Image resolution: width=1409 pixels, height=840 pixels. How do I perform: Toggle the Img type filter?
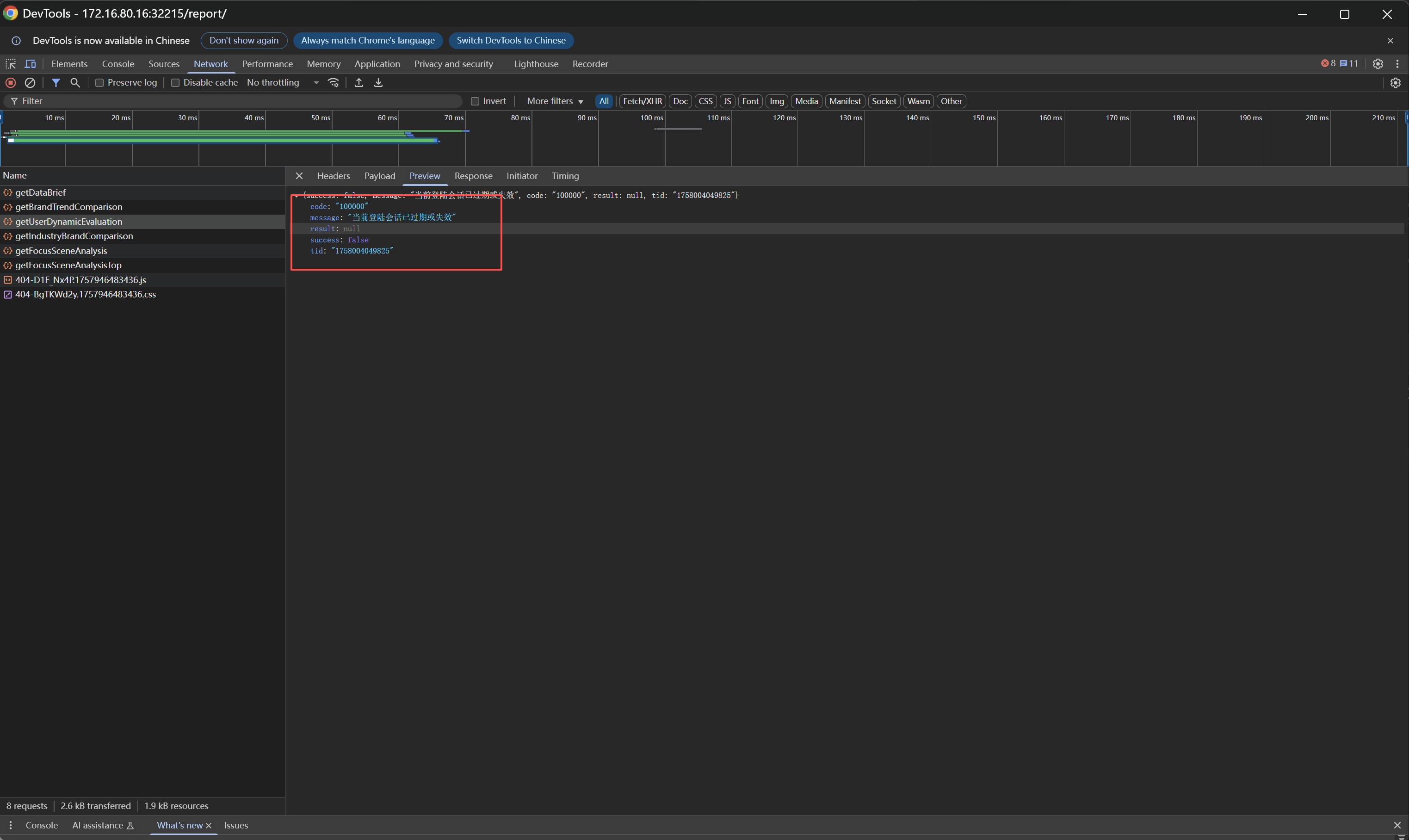(777, 101)
